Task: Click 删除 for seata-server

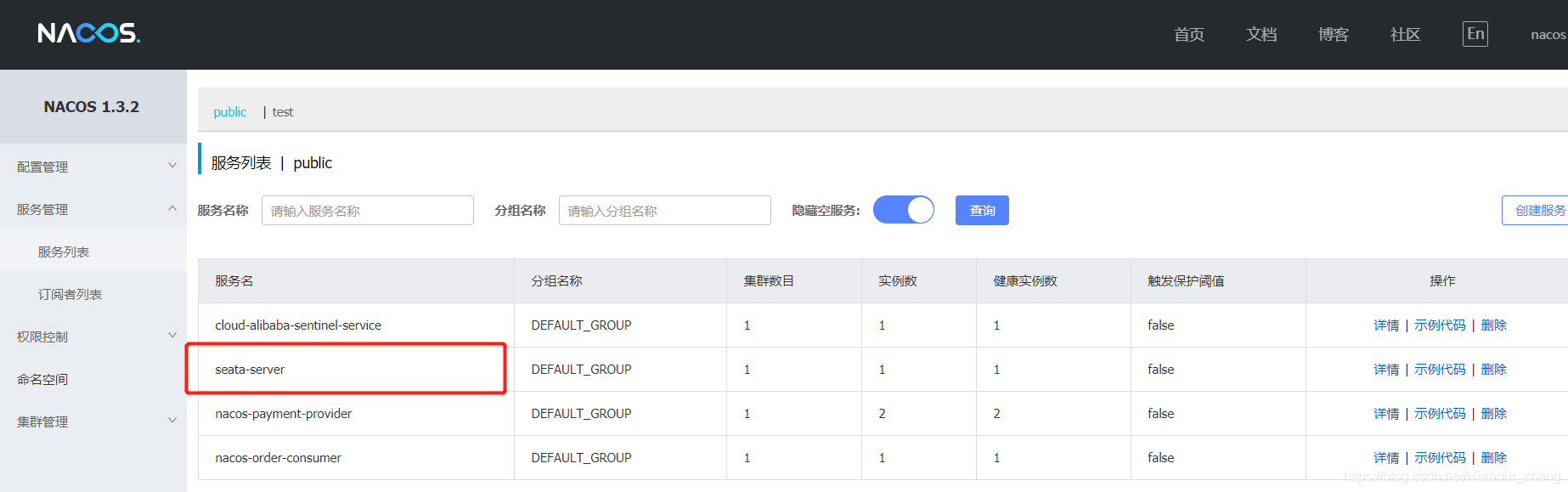Action: coord(1494,370)
